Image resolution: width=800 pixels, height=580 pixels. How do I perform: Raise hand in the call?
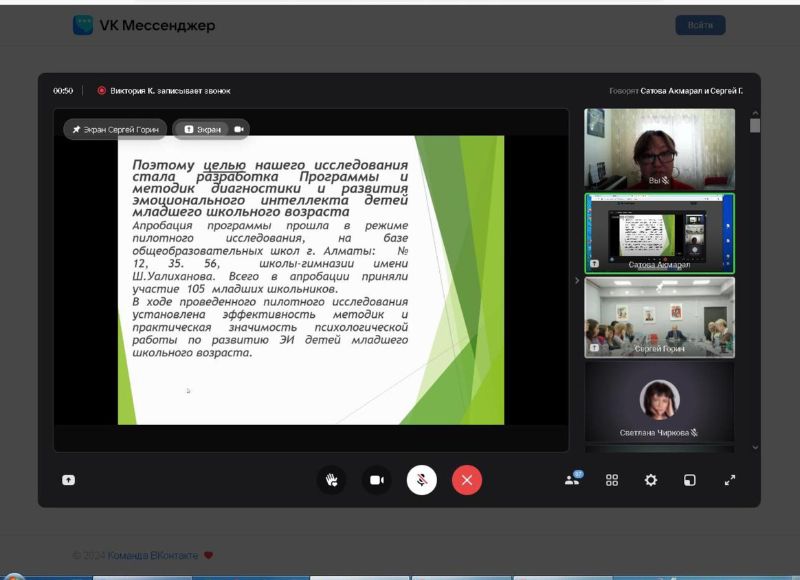tap(331, 480)
